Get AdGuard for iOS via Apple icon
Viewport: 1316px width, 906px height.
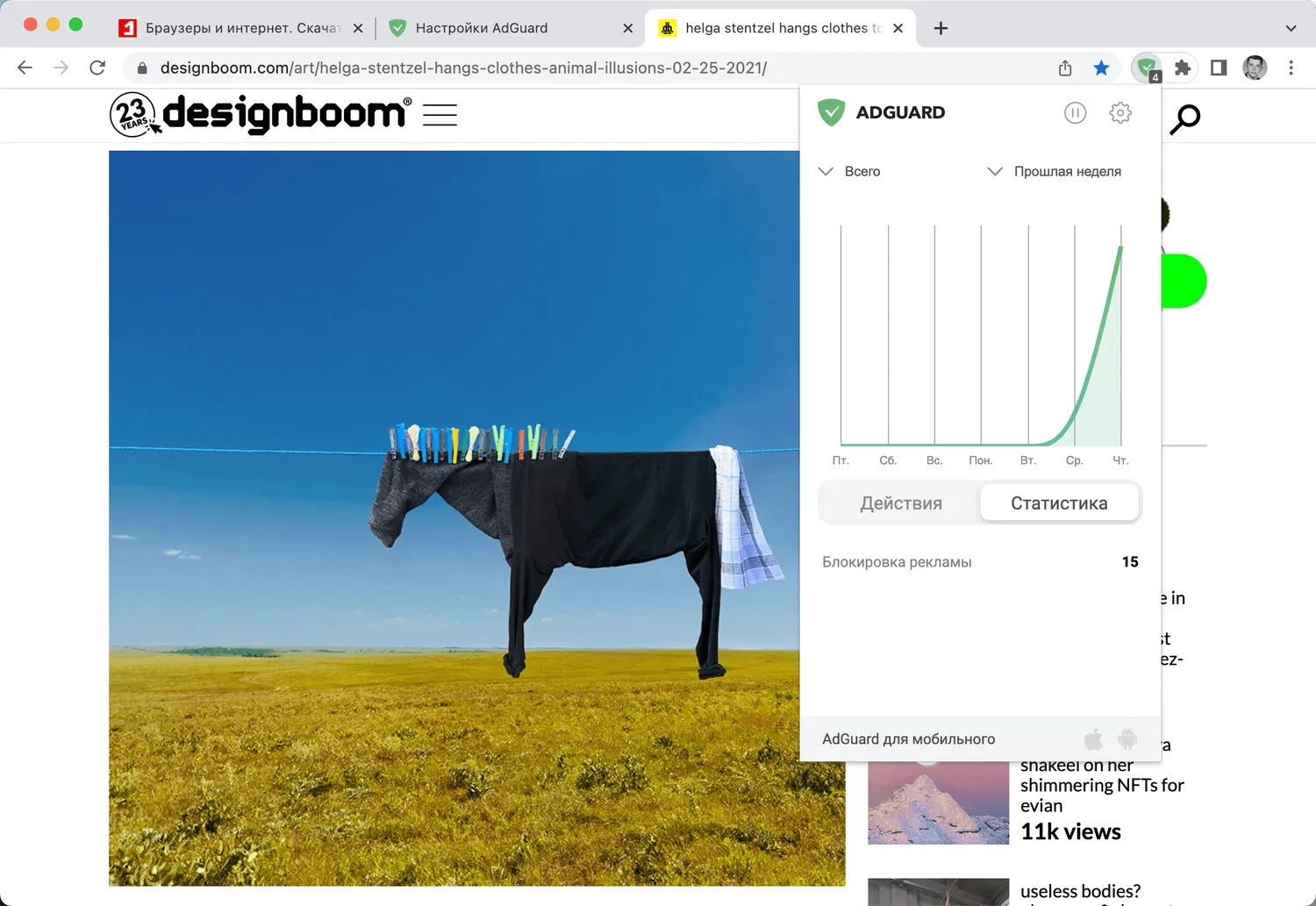pos(1093,739)
